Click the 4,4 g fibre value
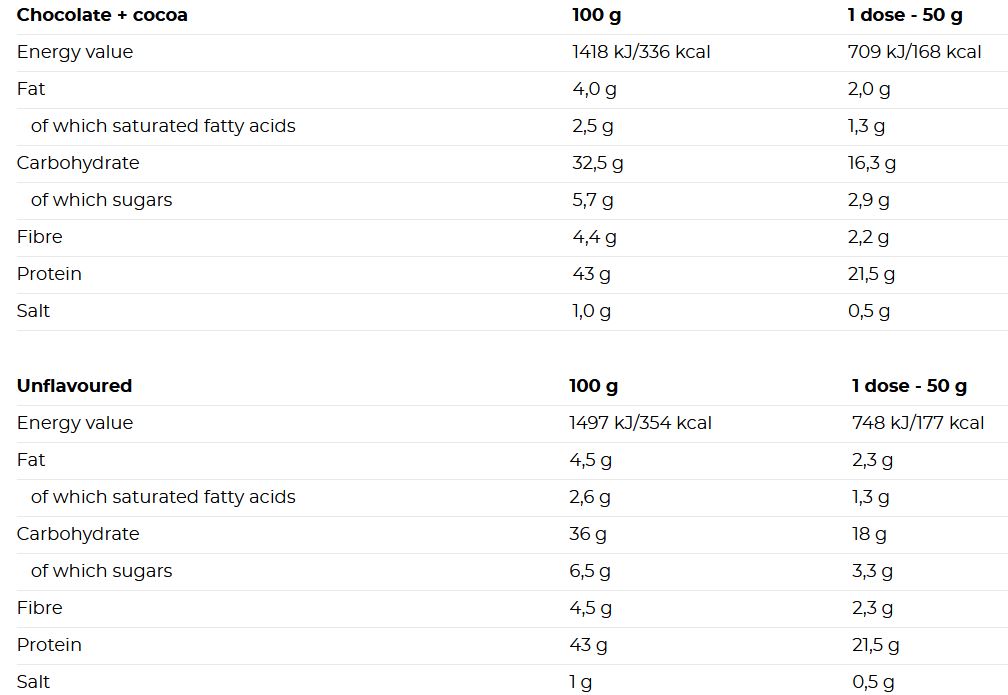Image resolution: width=1008 pixels, height=695 pixels. tap(594, 238)
